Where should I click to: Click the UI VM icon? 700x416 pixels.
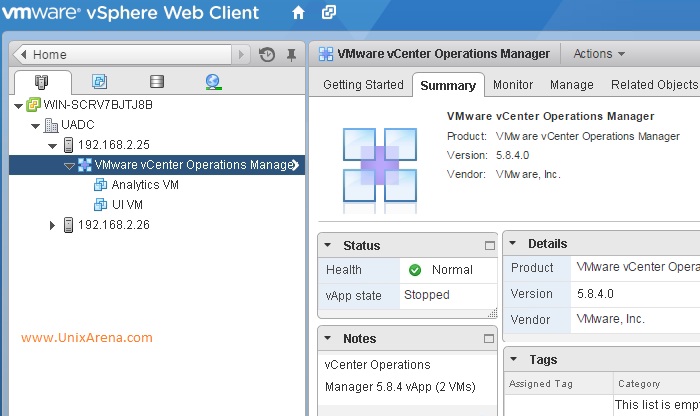pos(100,205)
